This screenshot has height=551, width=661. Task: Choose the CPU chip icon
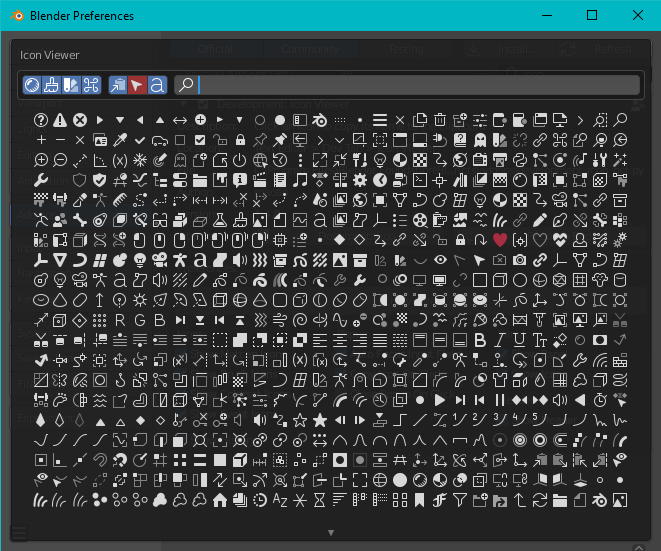[x=279, y=240]
